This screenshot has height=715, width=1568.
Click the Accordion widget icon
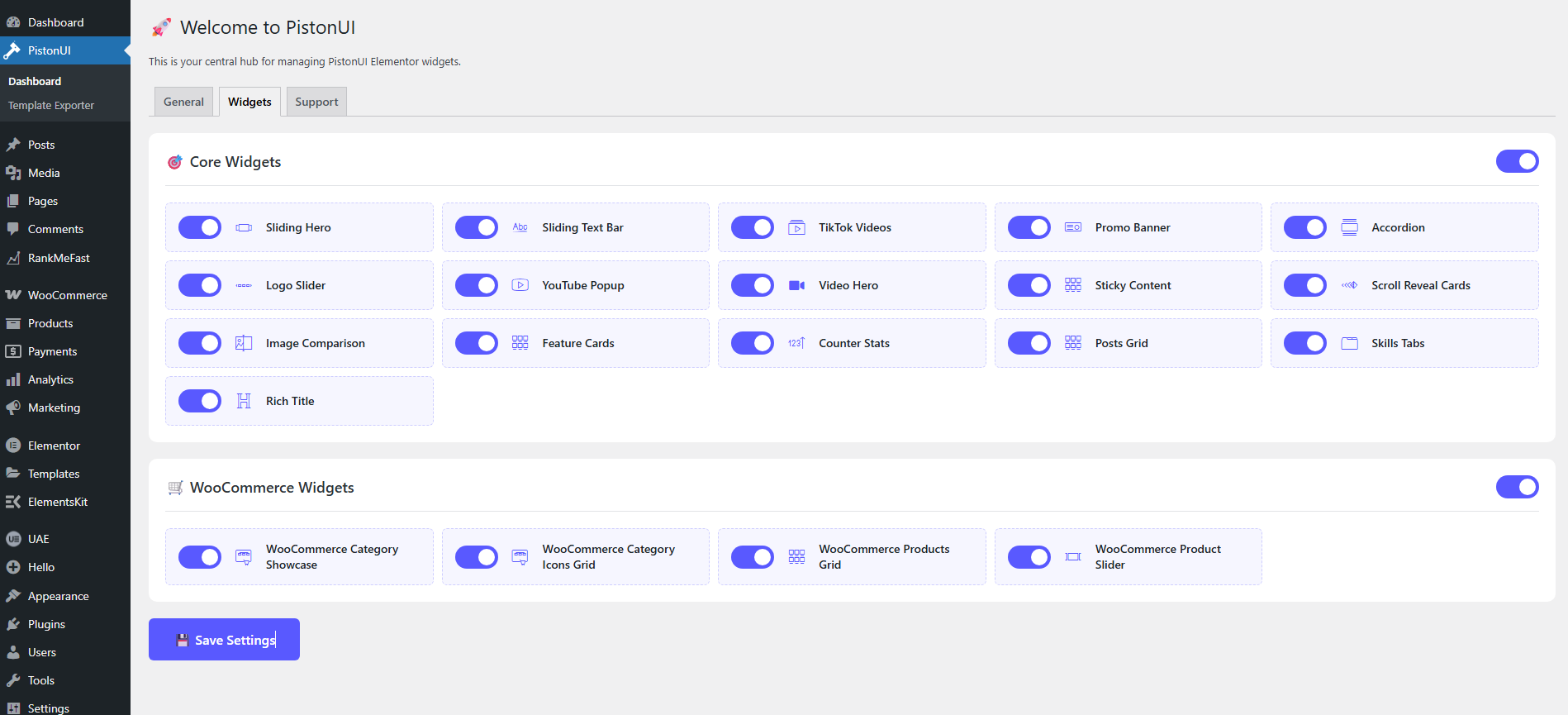pyautogui.click(x=1349, y=227)
